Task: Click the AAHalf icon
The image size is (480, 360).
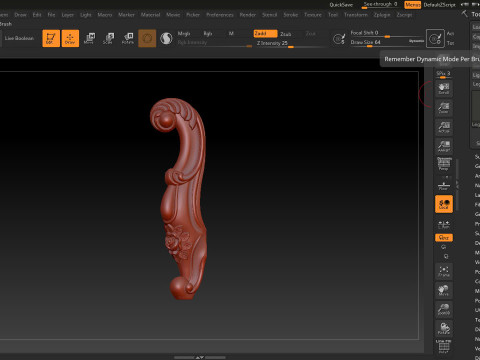Action: [444, 146]
